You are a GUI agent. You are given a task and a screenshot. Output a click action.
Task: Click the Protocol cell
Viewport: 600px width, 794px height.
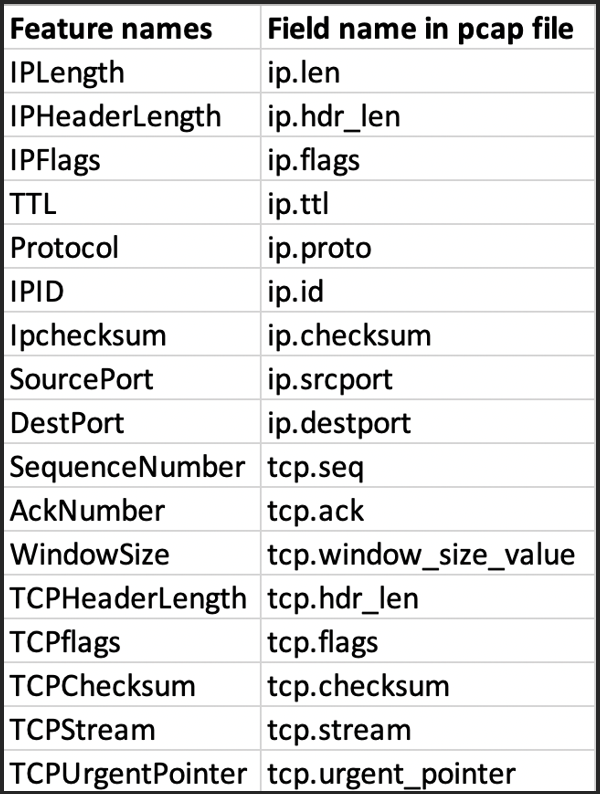pos(132,247)
